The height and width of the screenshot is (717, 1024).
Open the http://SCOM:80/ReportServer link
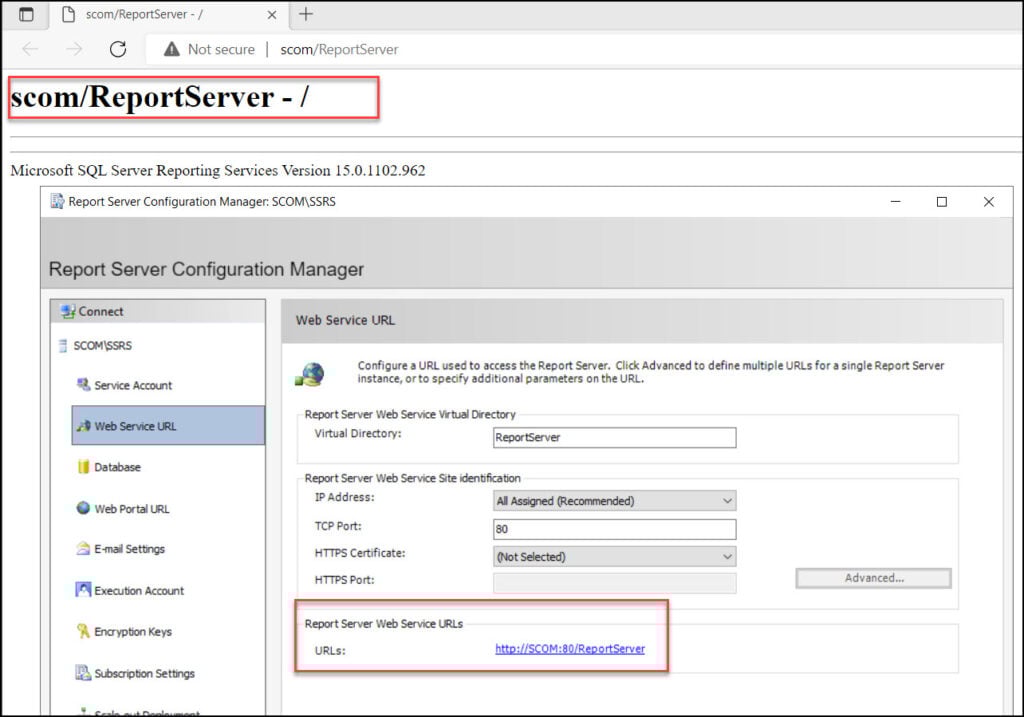(570, 649)
